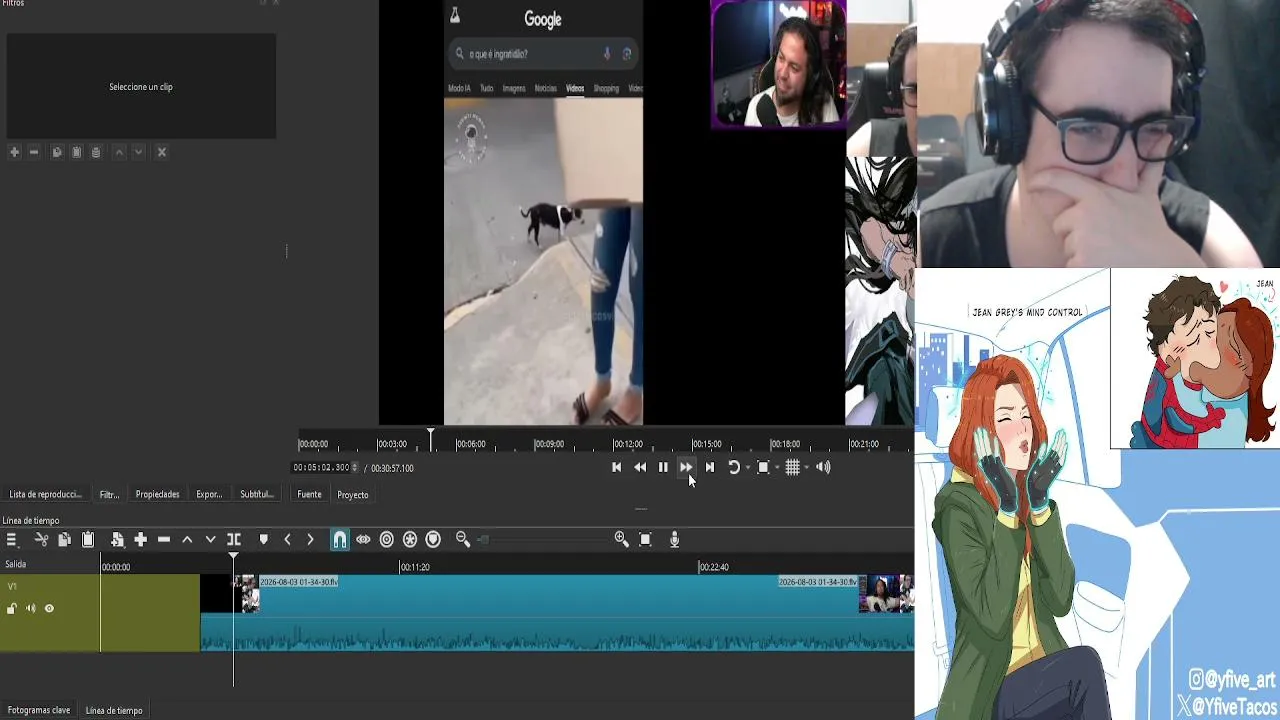Image resolution: width=1280 pixels, height=720 pixels.
Task: Skip to the end of the video
Action: [710, 467]
